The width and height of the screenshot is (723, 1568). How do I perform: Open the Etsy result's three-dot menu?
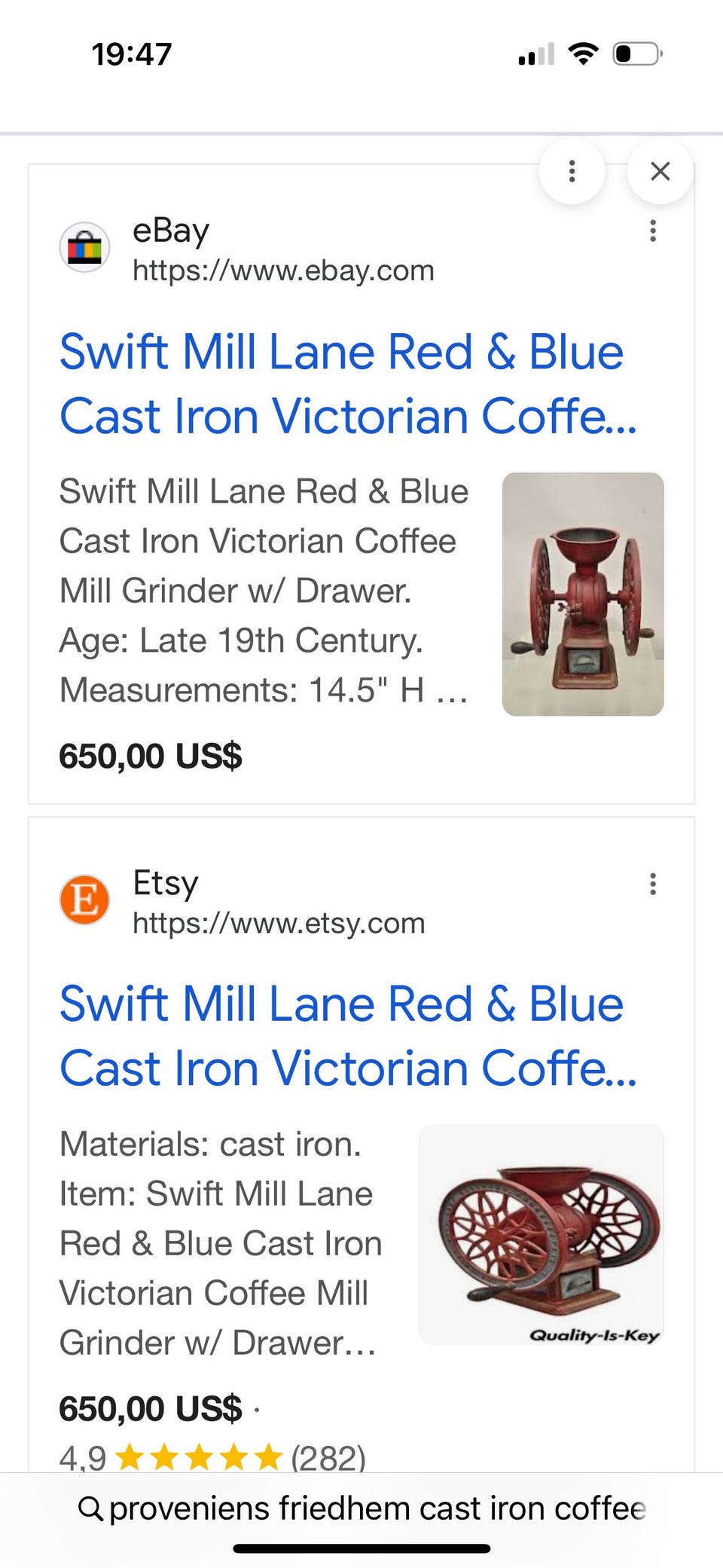652,884
